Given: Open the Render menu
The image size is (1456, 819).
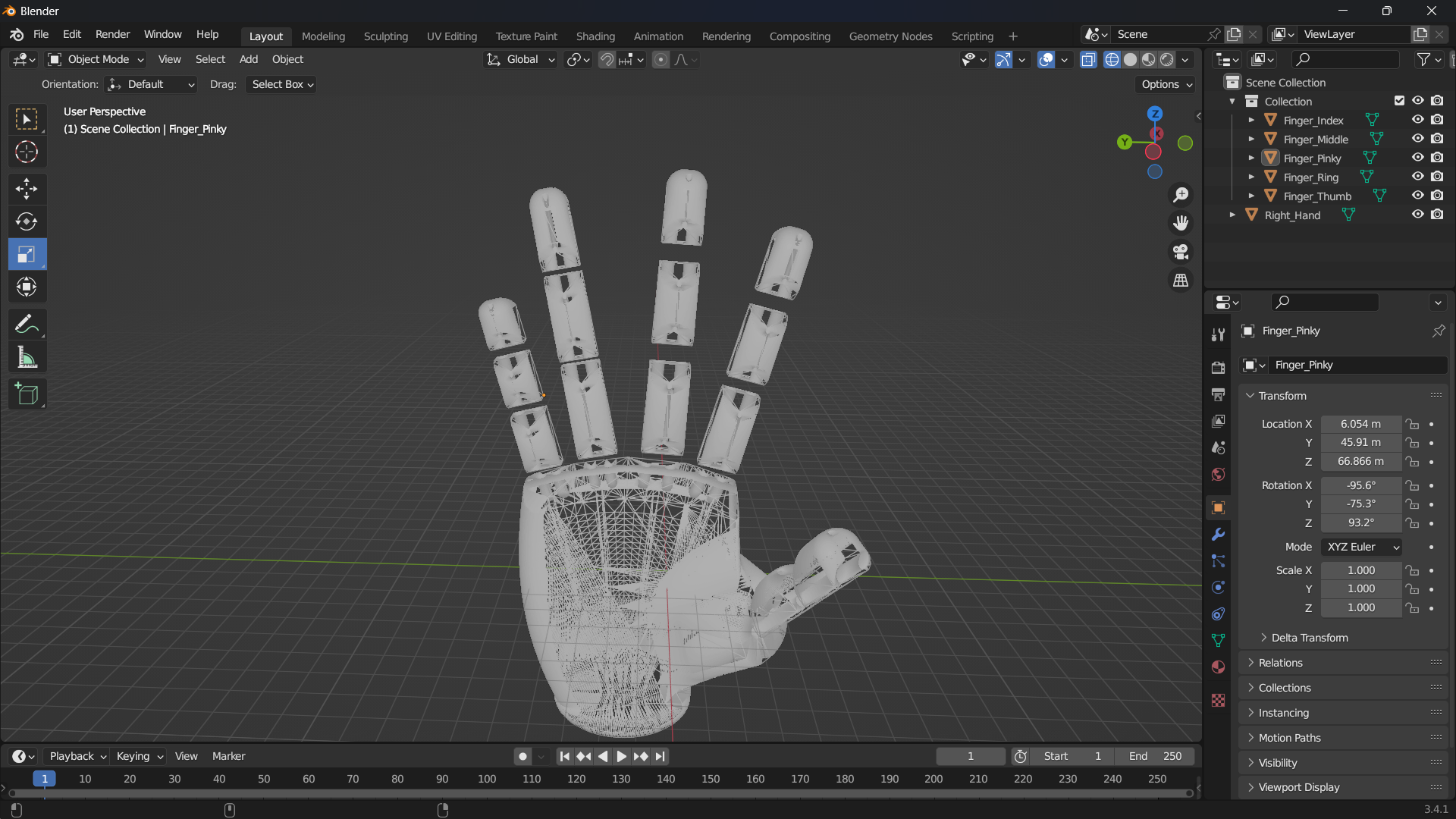Looking at the screenshot, I should click(112, 35).
